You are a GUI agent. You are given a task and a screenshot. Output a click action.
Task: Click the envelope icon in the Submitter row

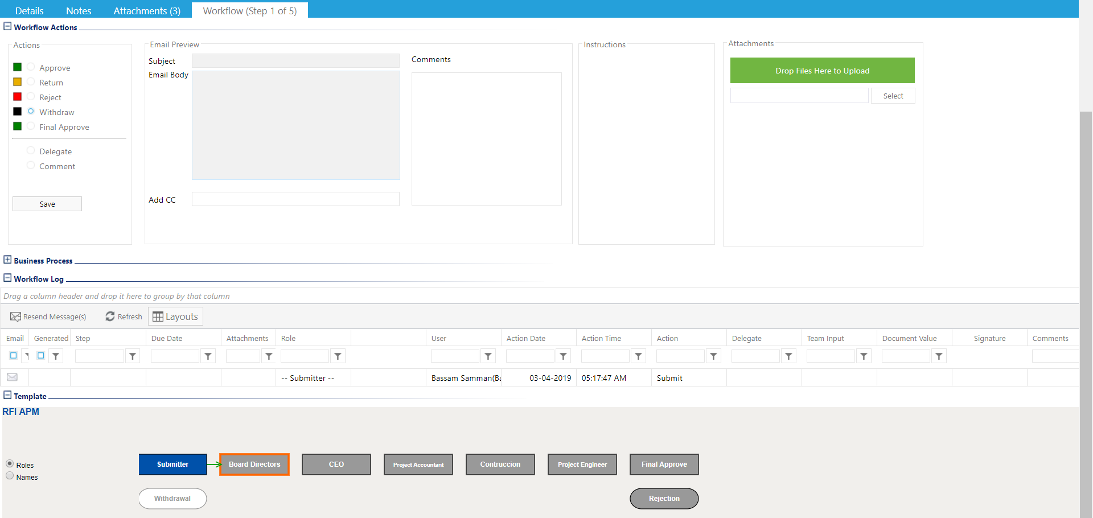coord(13,378)
